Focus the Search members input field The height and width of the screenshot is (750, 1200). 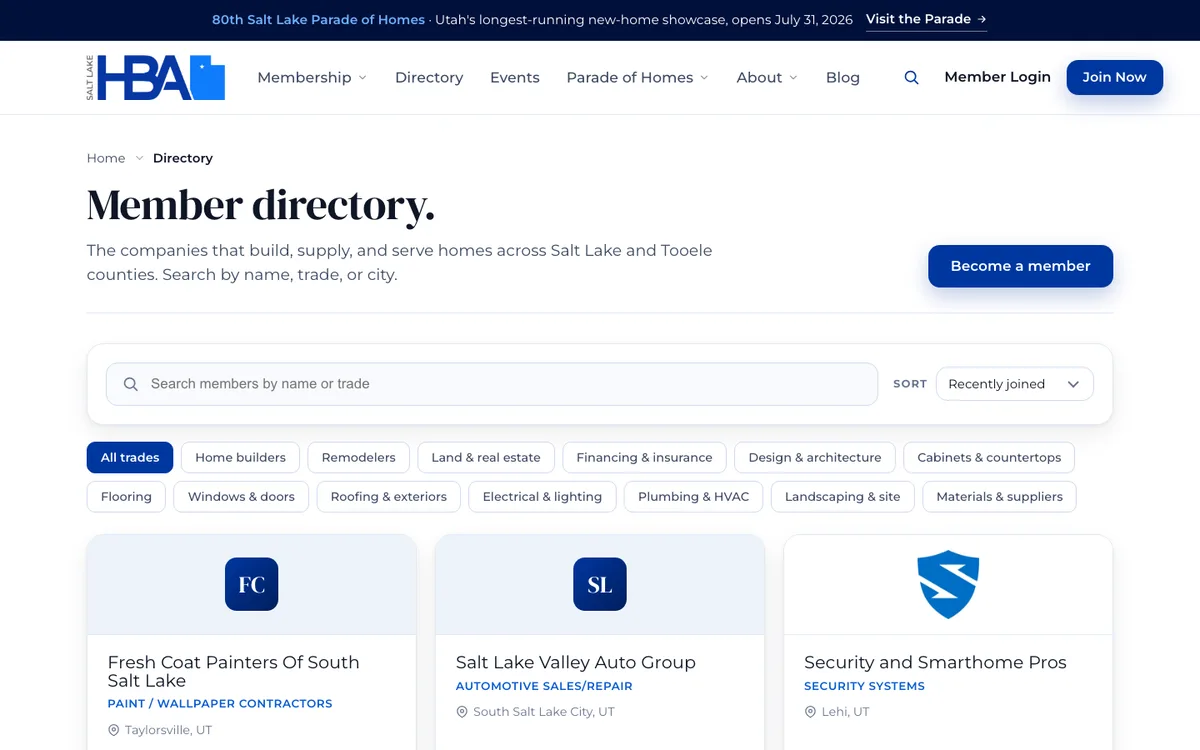pos(492,384)
